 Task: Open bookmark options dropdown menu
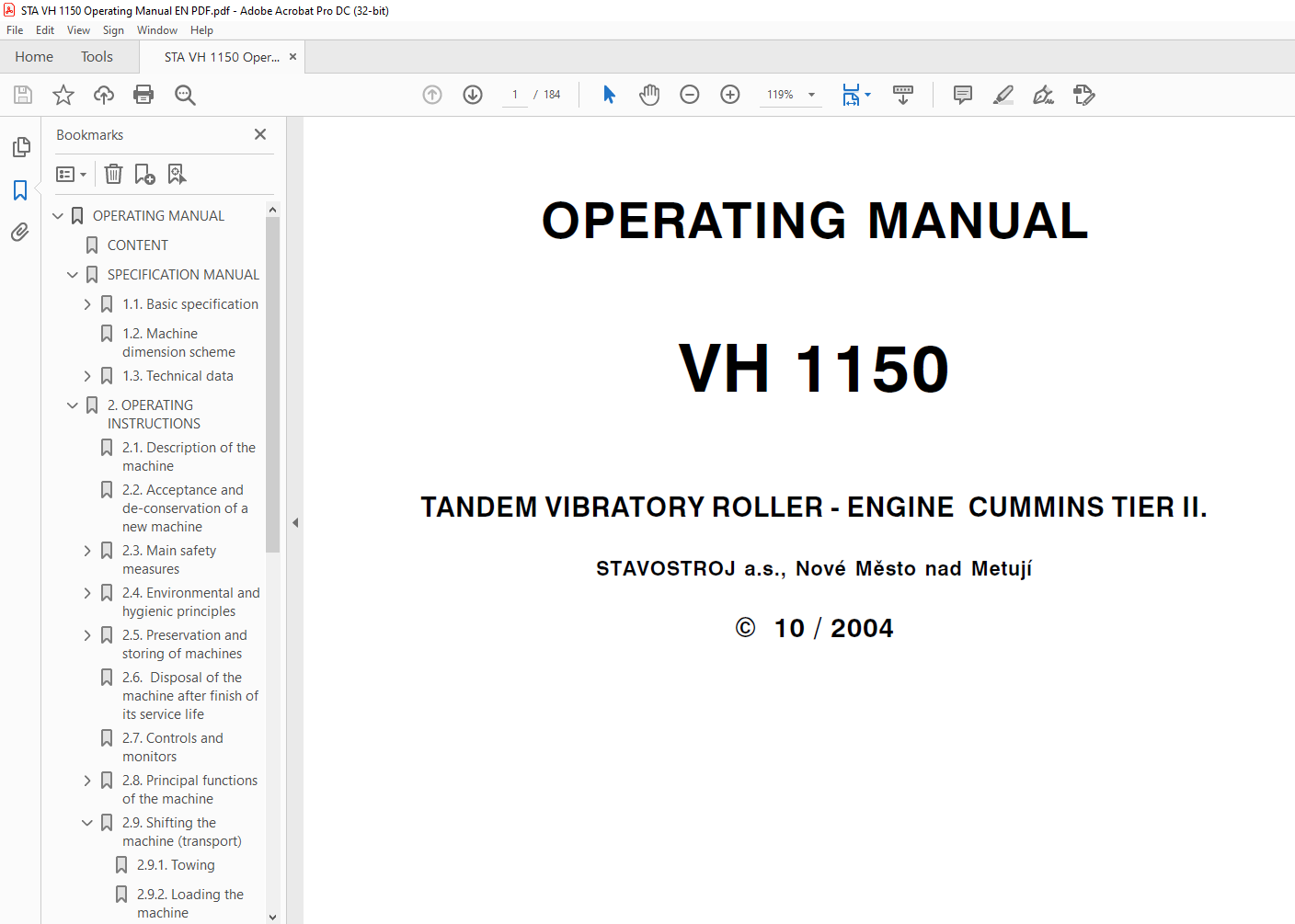[x=71, y=174]
